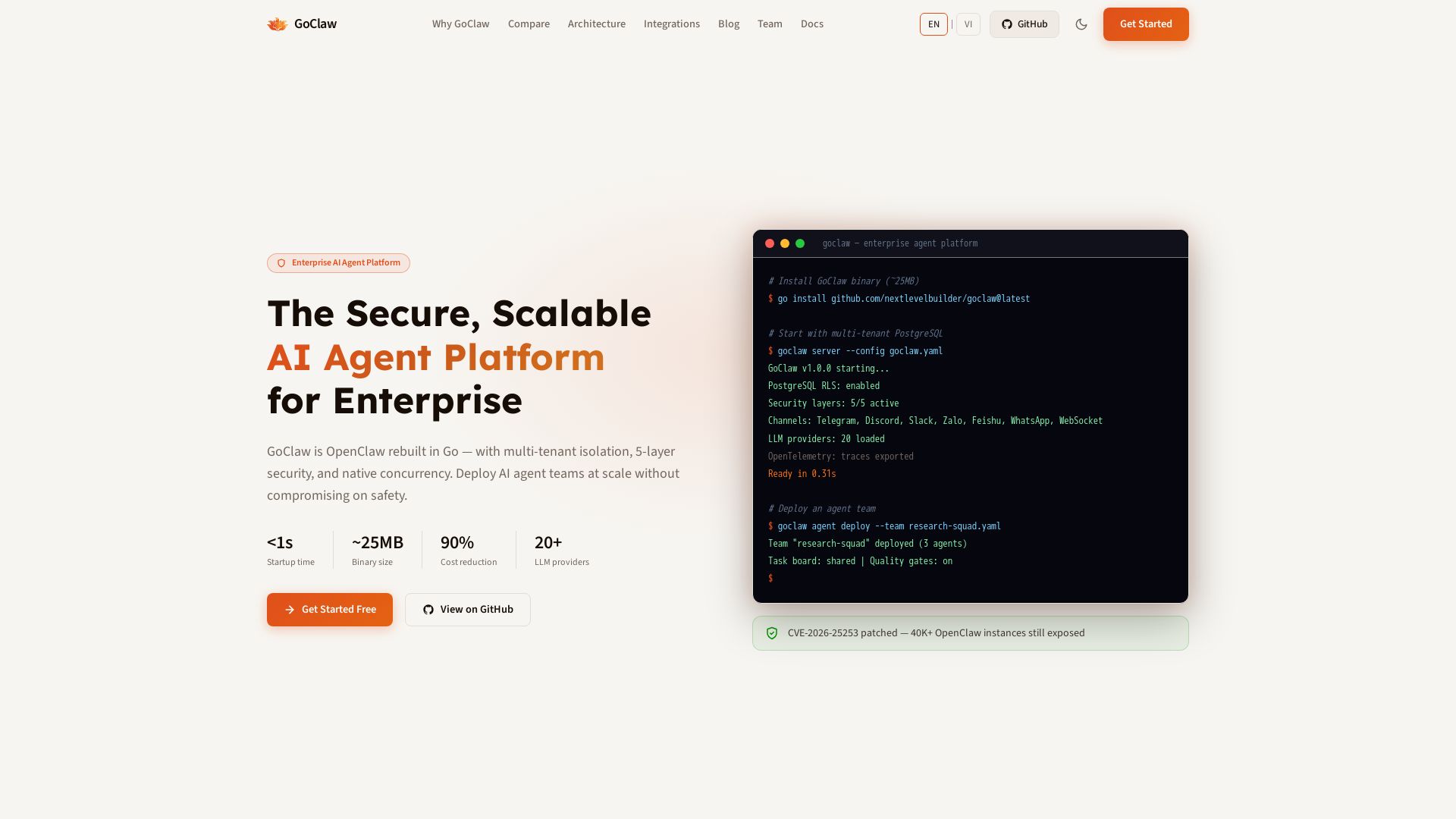
Task: Click the 'for Enterprise' headline line
Action: 394,401
